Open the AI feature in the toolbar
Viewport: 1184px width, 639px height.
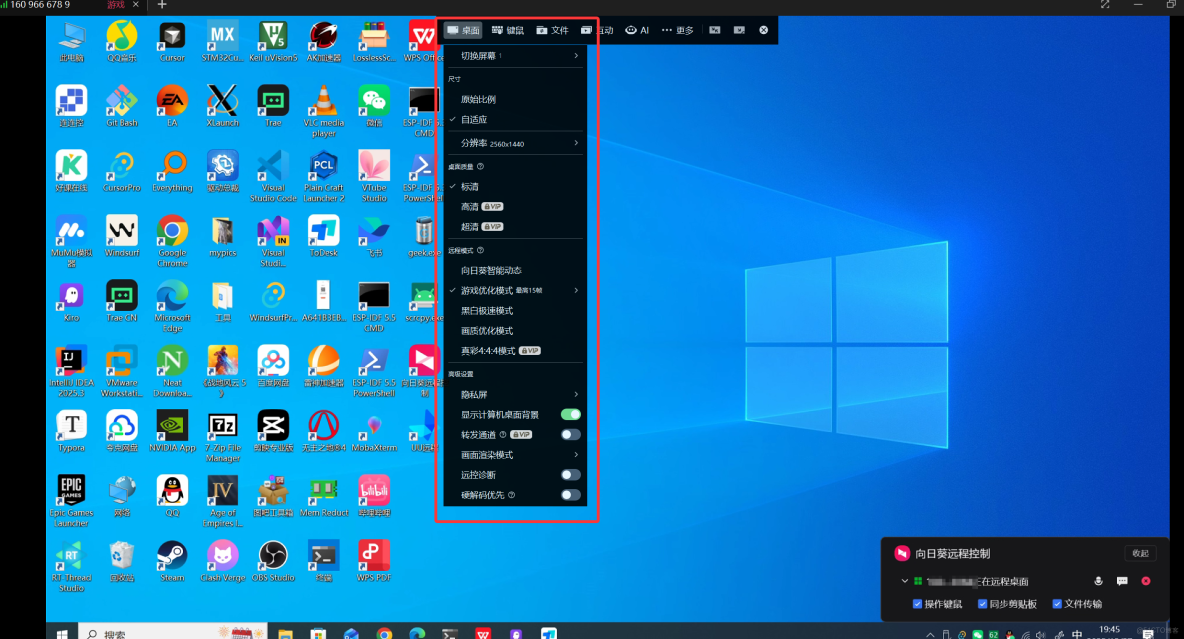pos(637,29)
